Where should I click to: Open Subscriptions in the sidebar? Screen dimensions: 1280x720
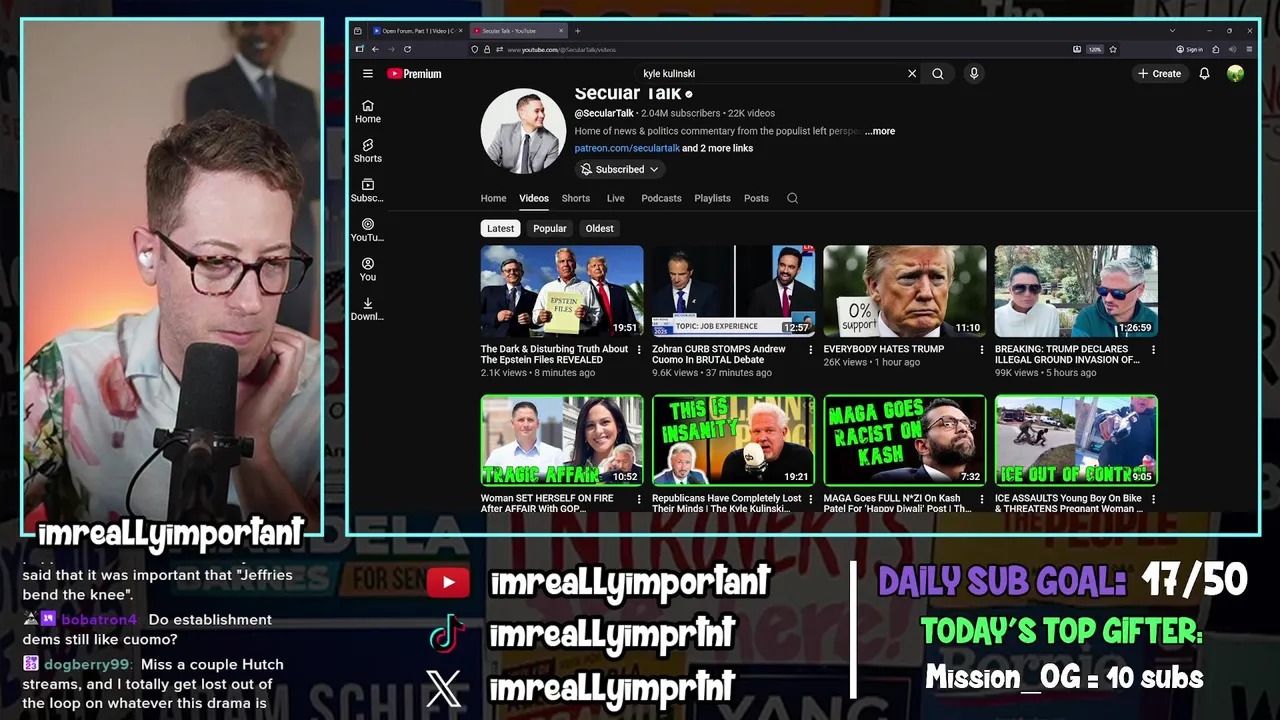pos(368,191)
